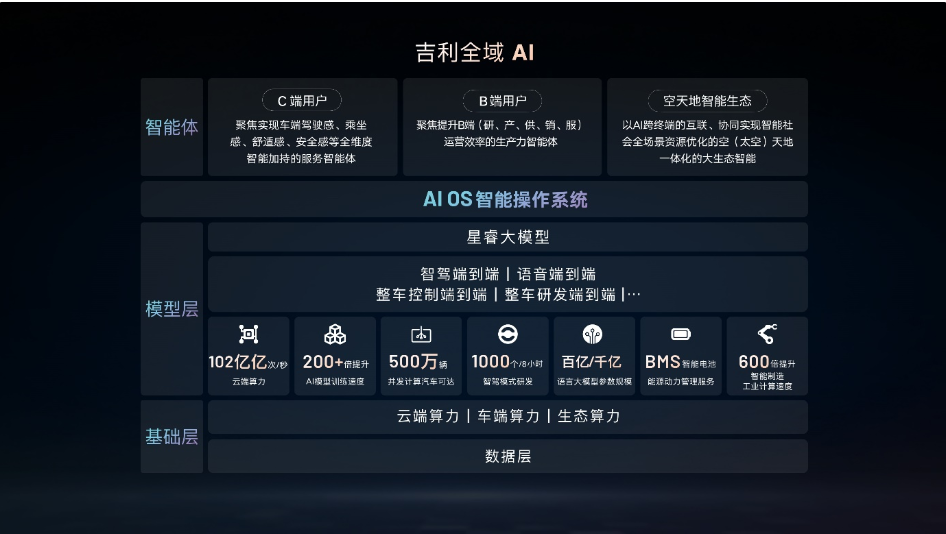Screen dimensions: 946x534
Task: Click the 云端算力｜车端算力｜生态算力 bar
Action: click(x=507, y=417)
